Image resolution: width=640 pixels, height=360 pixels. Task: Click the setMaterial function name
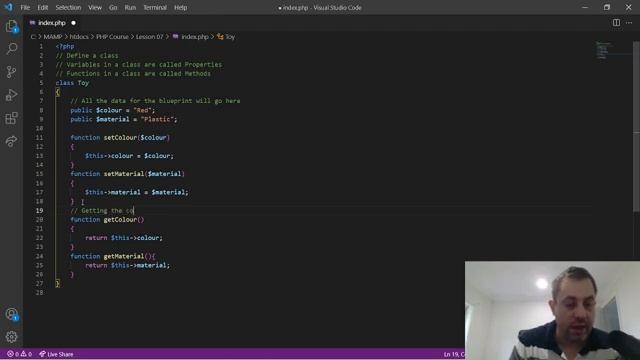pyautogui.click(x=124, y=174)
